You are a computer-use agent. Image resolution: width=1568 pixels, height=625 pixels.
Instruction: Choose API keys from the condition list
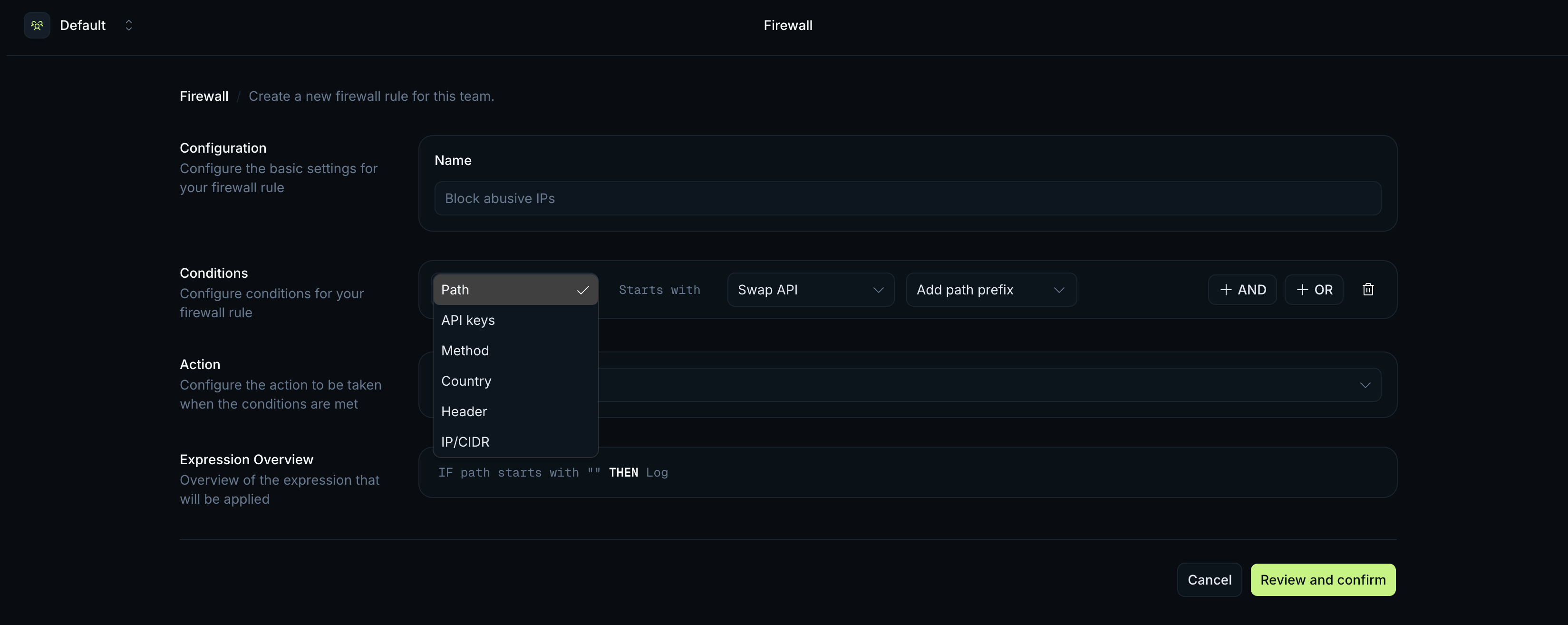[x=515, y=321]
